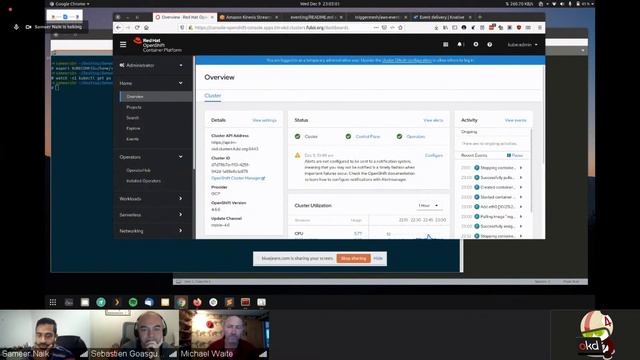The image size is (640, 360).
Task: Open Explore in the sidebar
Action: point(133,129)
